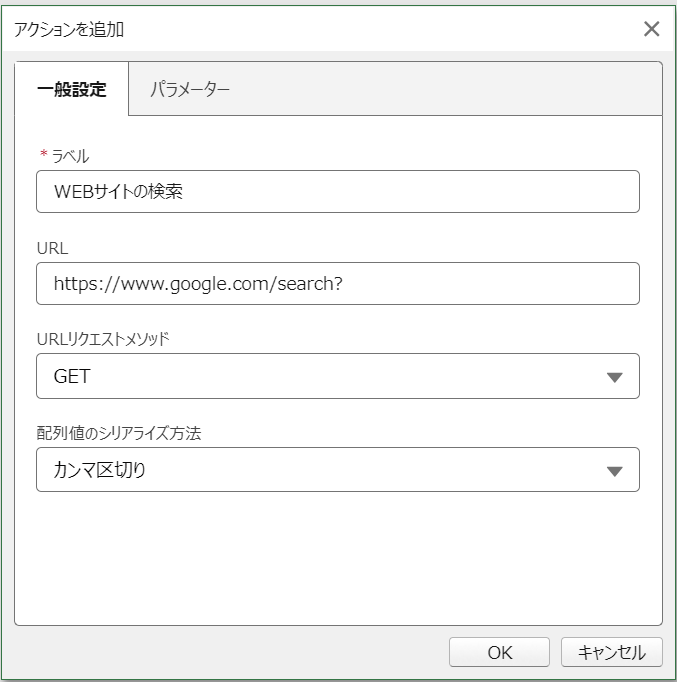Confirm with the OK button

(499, 652)
